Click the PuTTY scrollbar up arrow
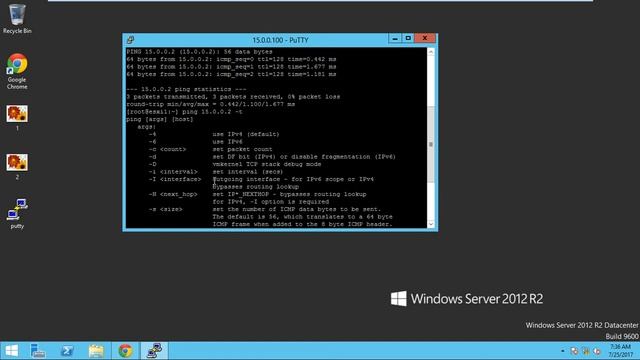The width and height of the screenshot is (640, 360). [431, 52]
